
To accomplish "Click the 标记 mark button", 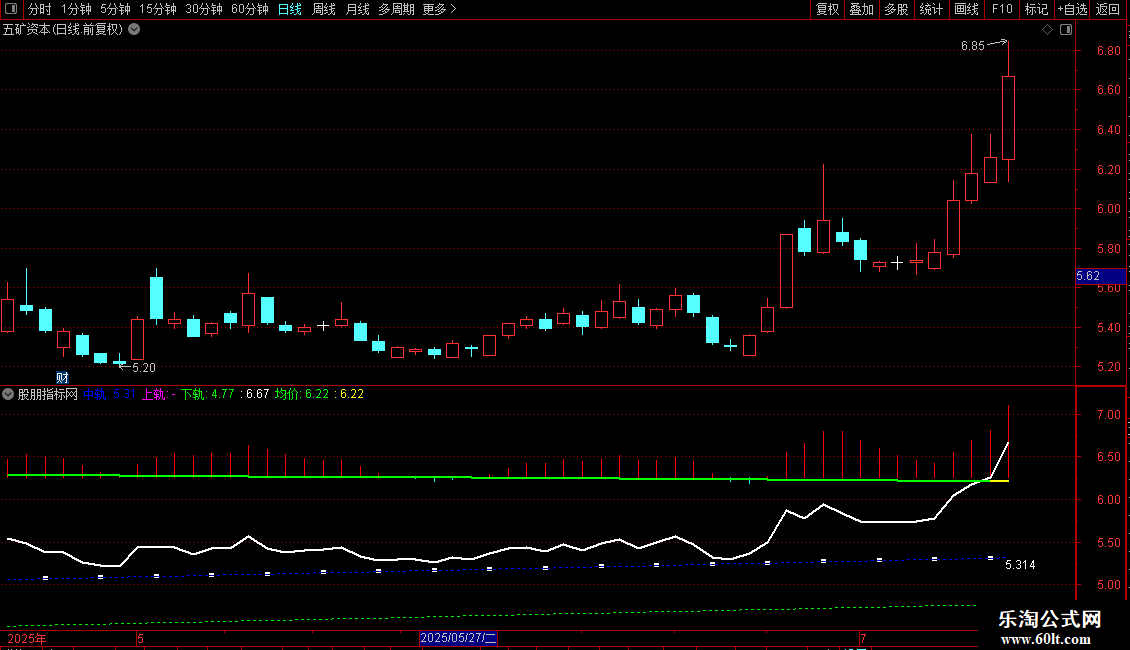I will click(x=1036, y=9).
